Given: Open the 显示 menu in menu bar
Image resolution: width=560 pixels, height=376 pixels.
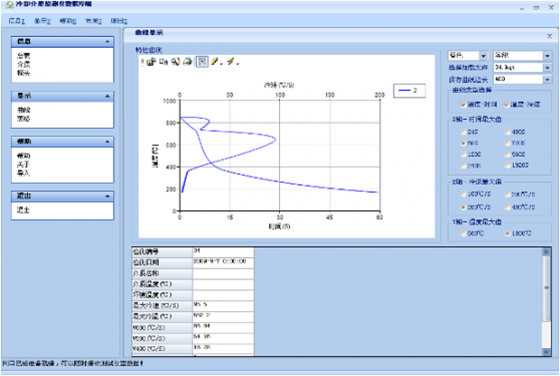Looking at the screenshot, I should point(42,21).
